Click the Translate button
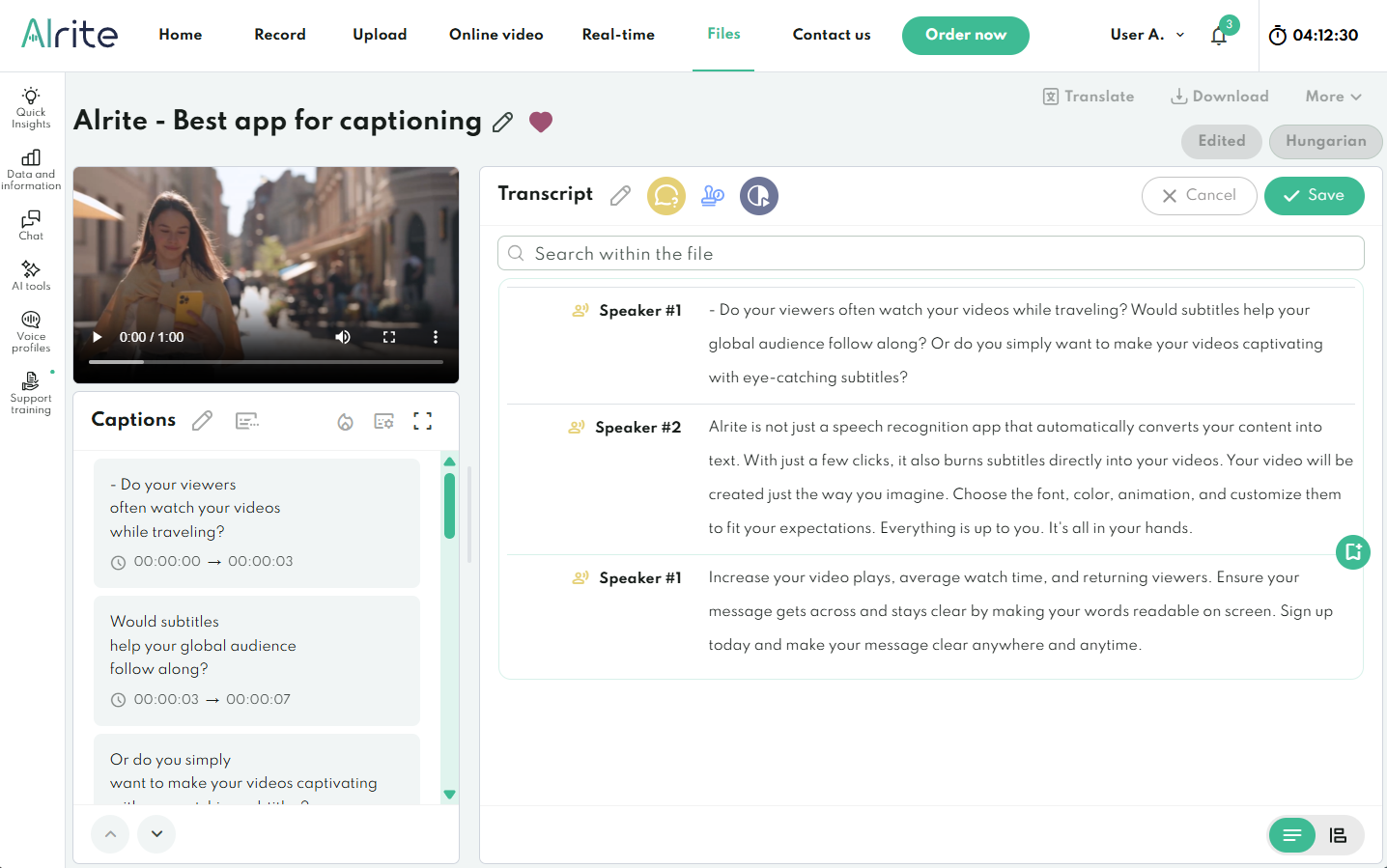Screen dimensions: 1387x868 pos(1089,97)
